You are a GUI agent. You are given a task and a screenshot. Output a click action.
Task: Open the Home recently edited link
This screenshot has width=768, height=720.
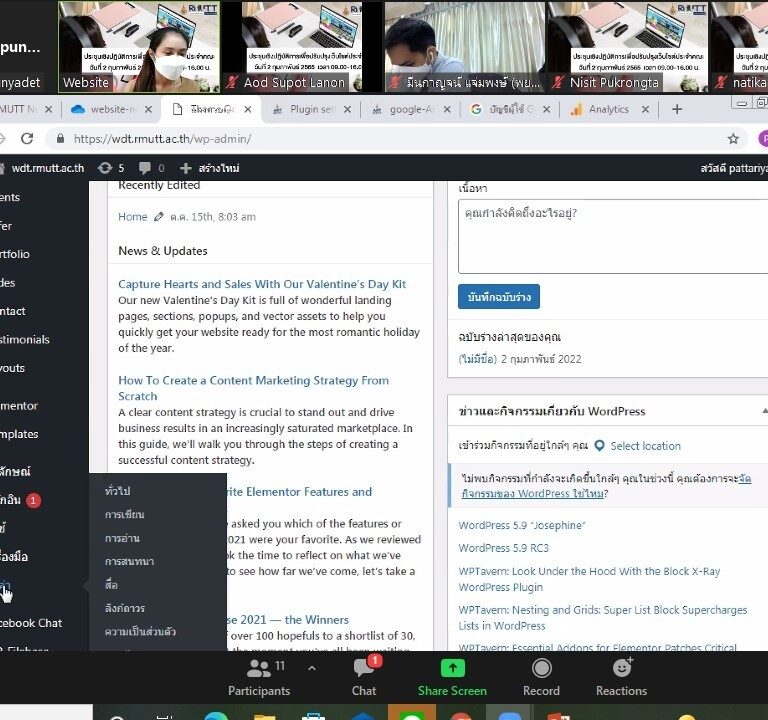coord(132,216)
